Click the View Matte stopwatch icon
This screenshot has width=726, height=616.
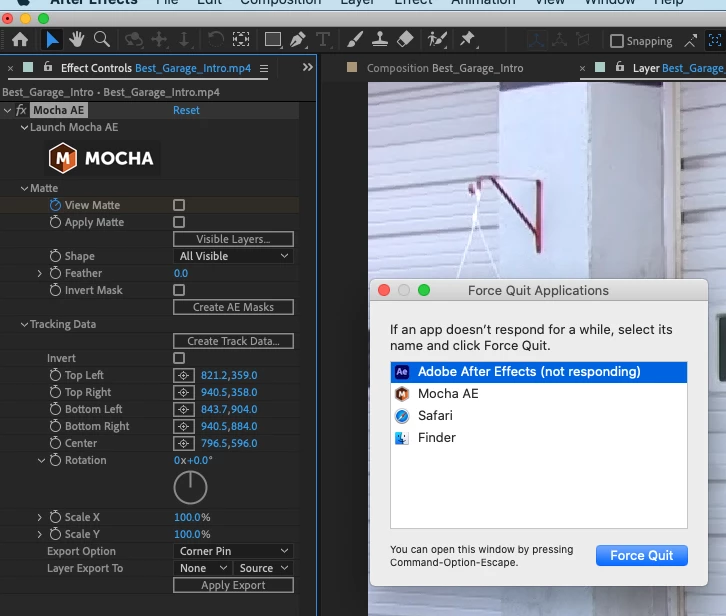(55, 205)
